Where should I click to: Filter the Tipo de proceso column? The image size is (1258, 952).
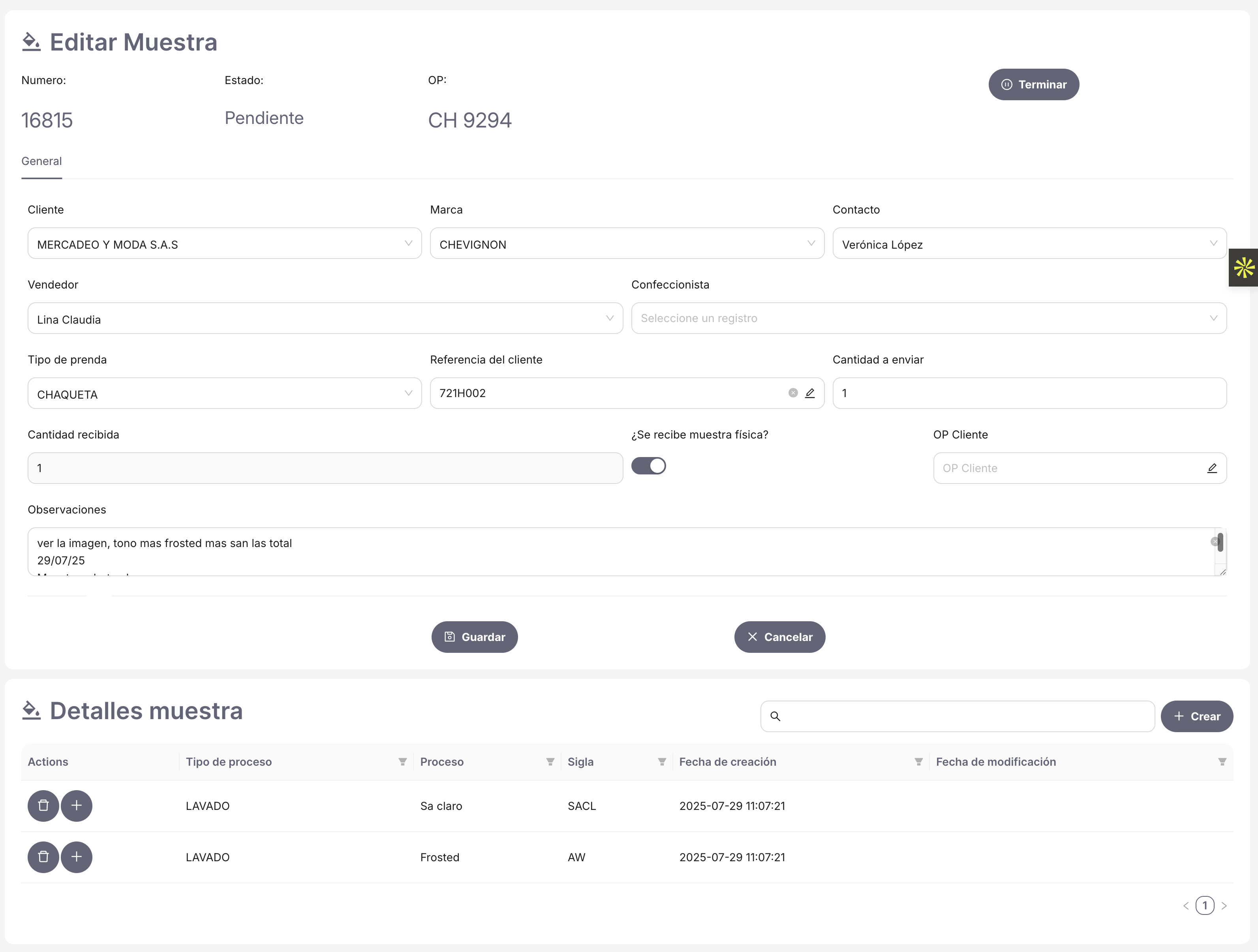402,762
